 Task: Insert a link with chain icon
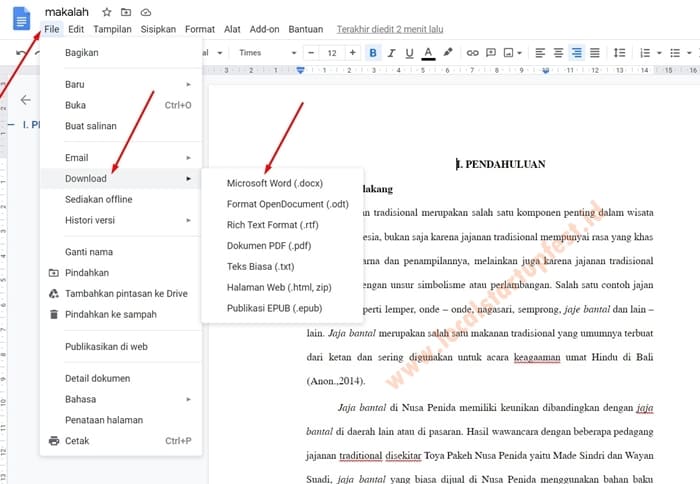point(472,53)
